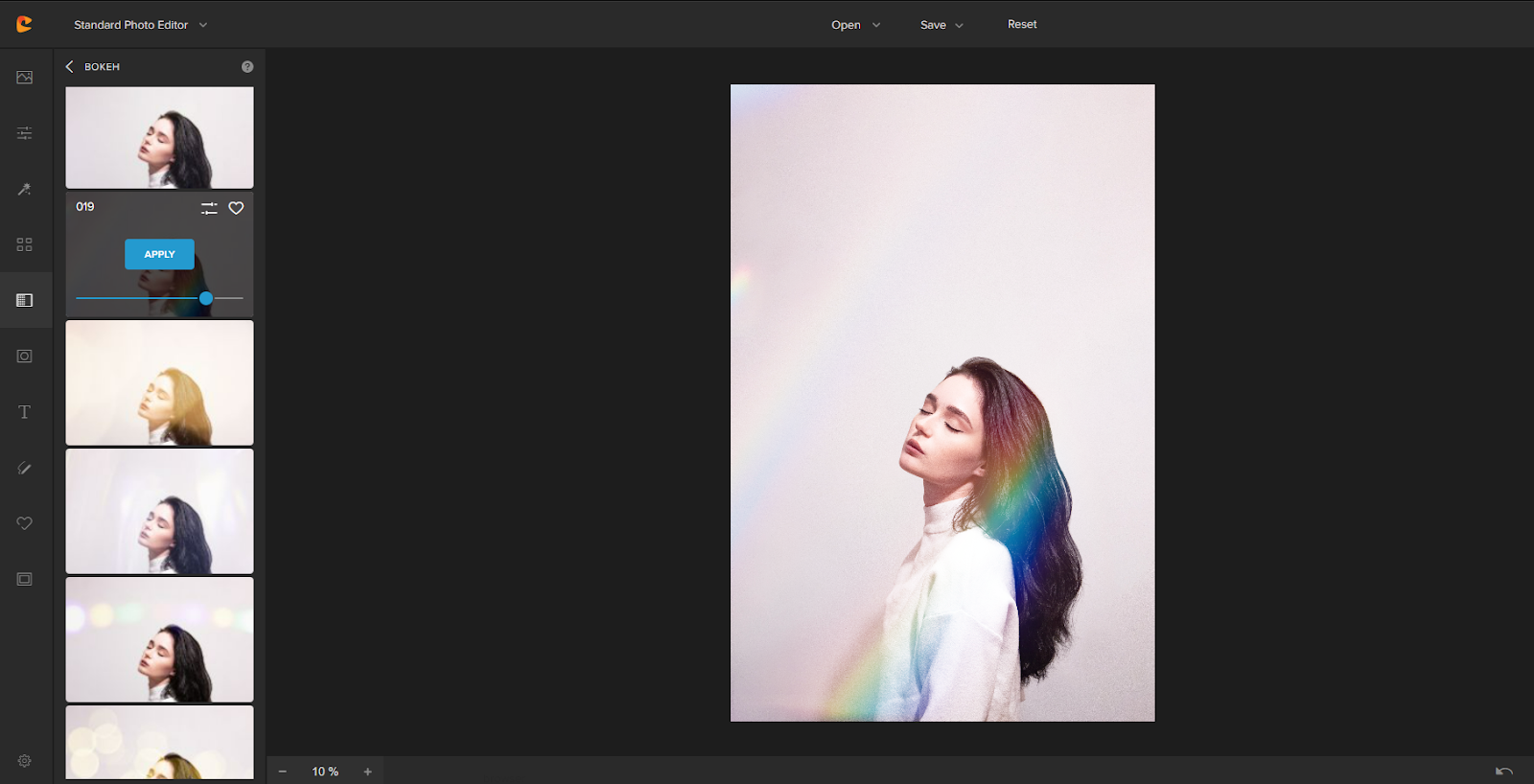The image size is (1534, 784).
Task: Open the settings gear icon
Action: click(25, 761)
